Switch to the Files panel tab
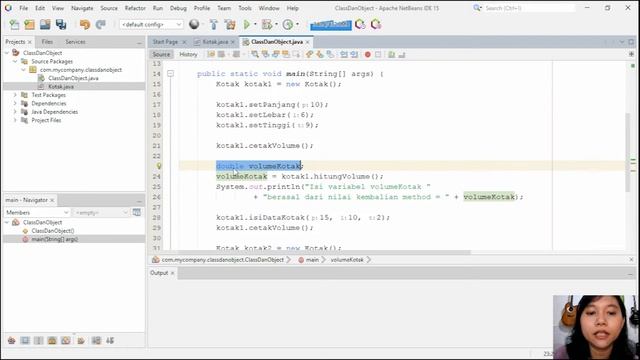Screen dimensions: 640x360 click(x=47, y=42)
